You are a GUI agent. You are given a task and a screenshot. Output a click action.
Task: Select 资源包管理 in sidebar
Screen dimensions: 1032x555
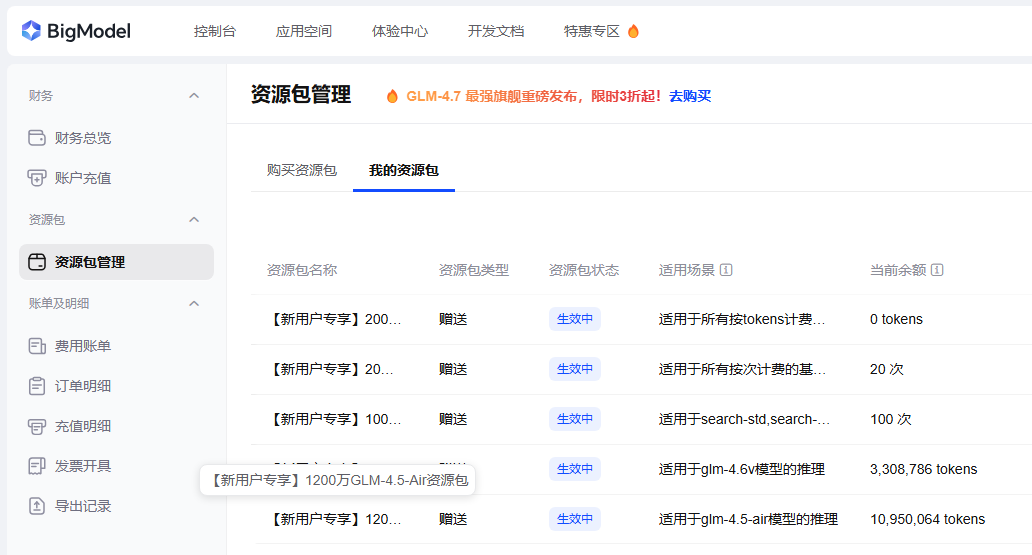pos(116,262)
